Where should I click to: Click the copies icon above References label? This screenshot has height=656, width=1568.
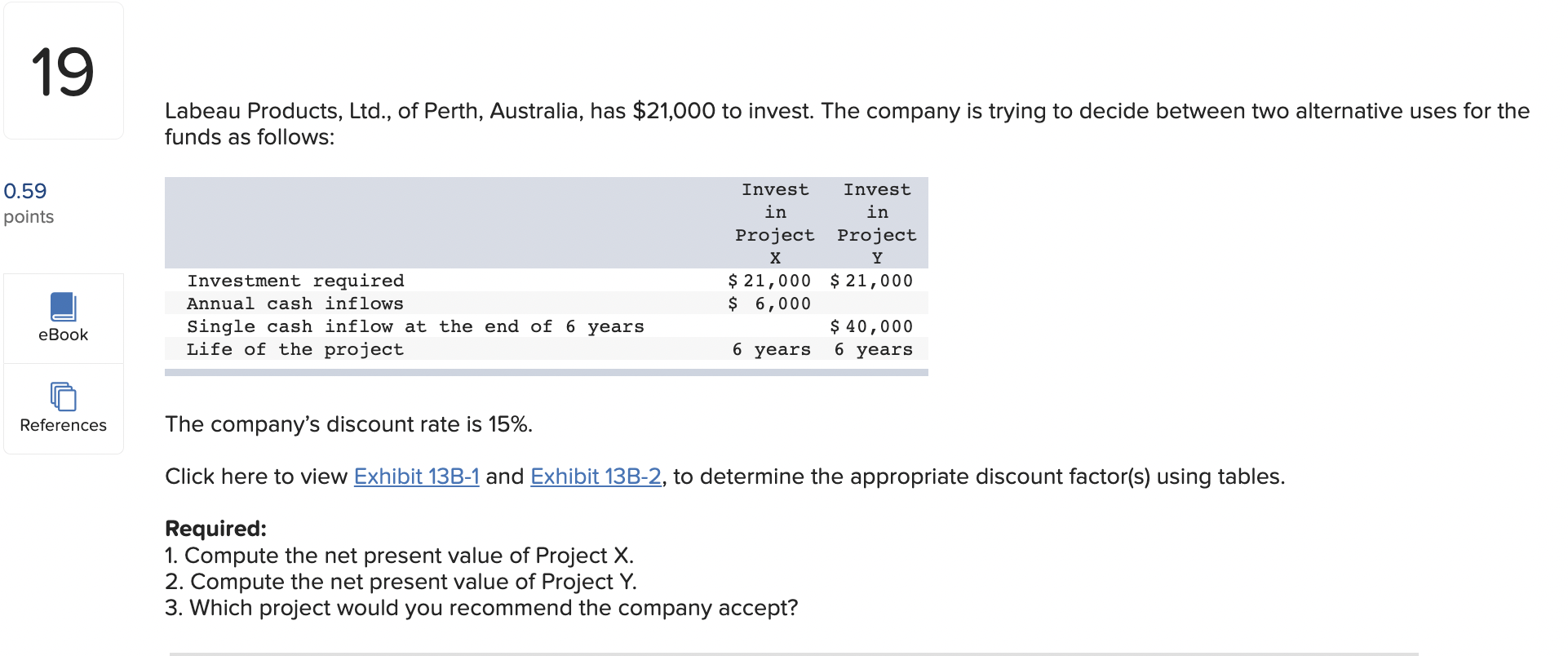point(64,397)
